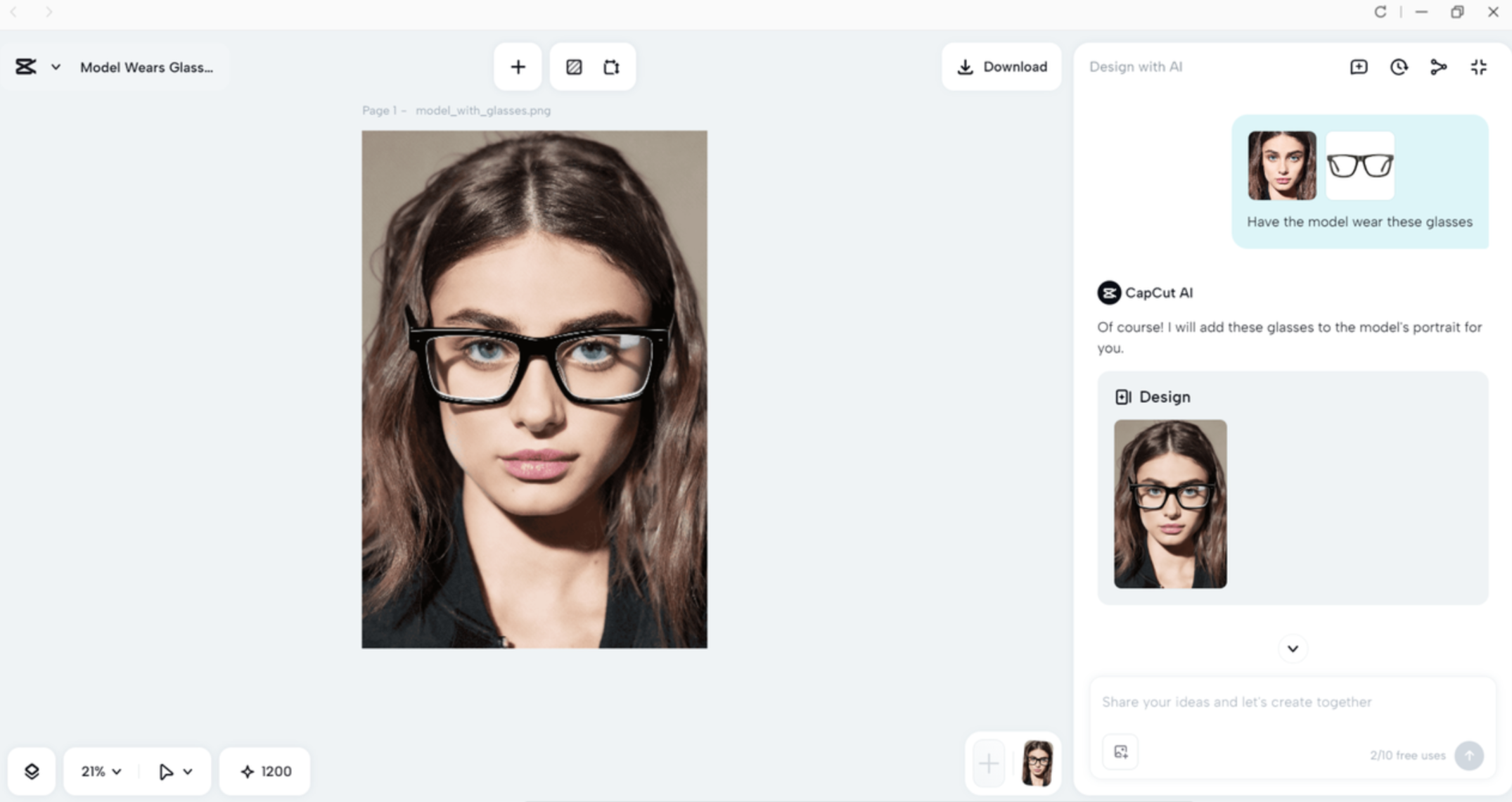Image resolution: width=1512 pixels, height=802 pixels.
Task: Collapse the Design with AI panel
Action: coord(1479,67)
